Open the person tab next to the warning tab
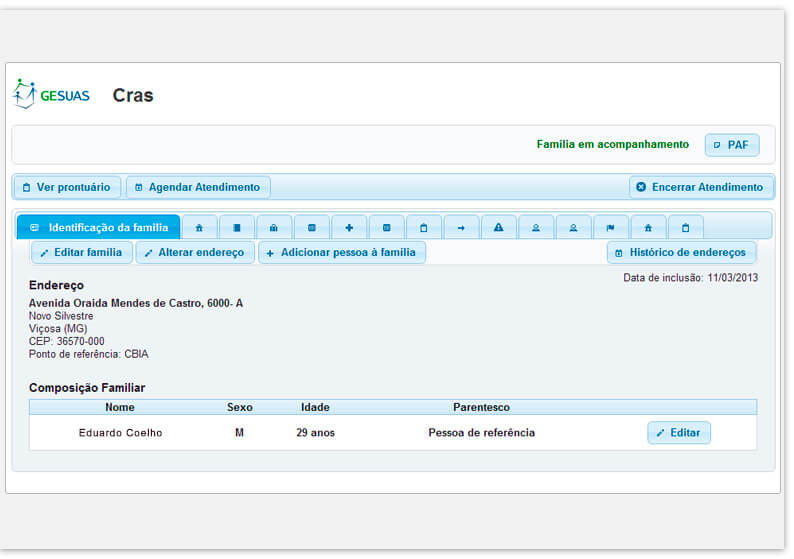This screenshot has height=559, width=794. point(536,228)
